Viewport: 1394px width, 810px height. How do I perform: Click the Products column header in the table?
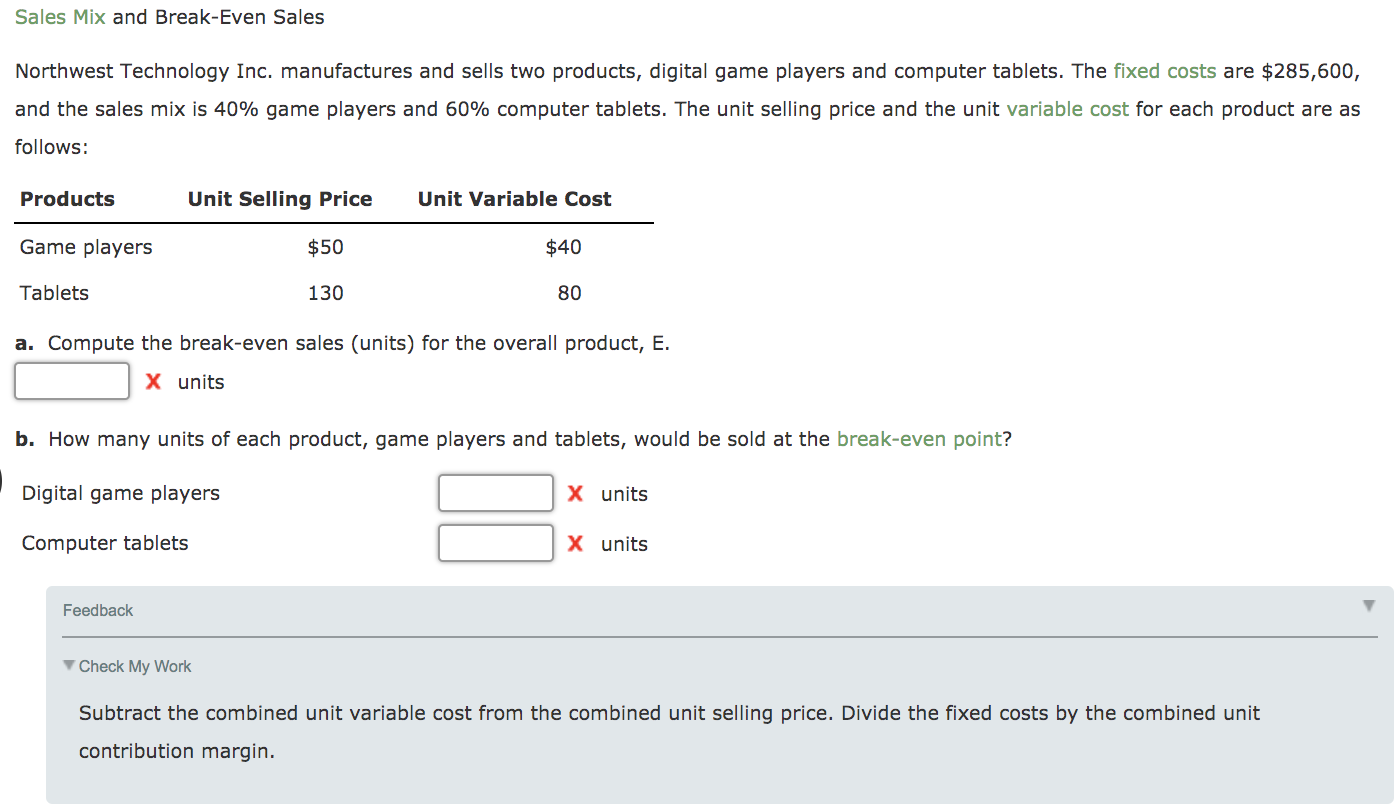tap(66, 199)
